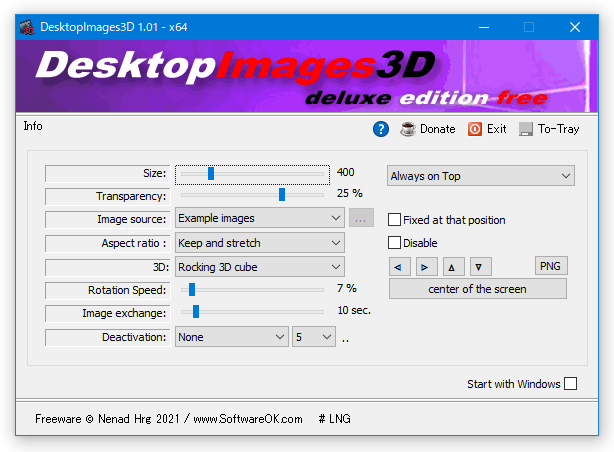Click the Rotation Speed slider track
The width and height of the screenshot is (614, 452).
click(x=252, y=290)
